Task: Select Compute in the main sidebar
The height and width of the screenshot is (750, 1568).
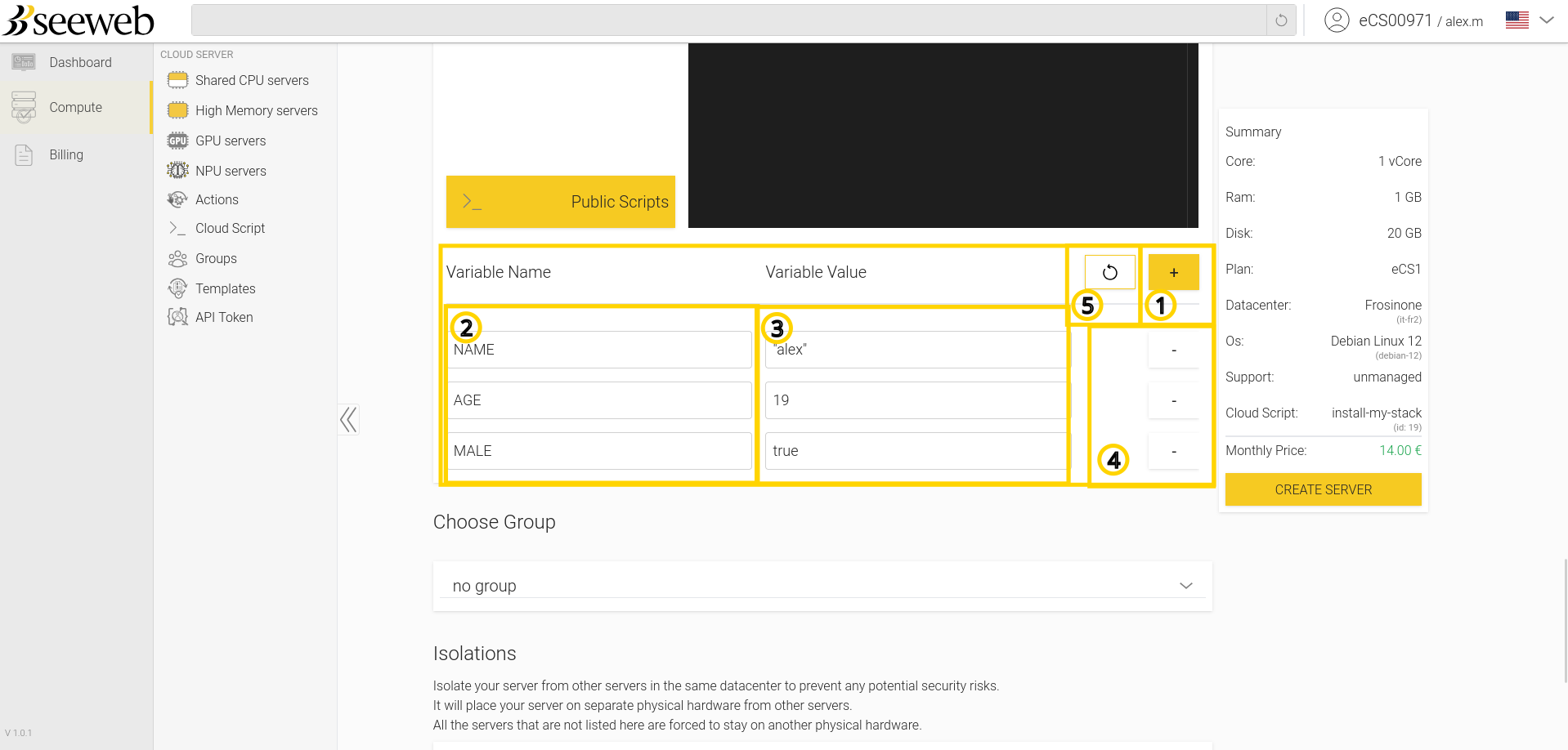Action: [x=76, y=107]
